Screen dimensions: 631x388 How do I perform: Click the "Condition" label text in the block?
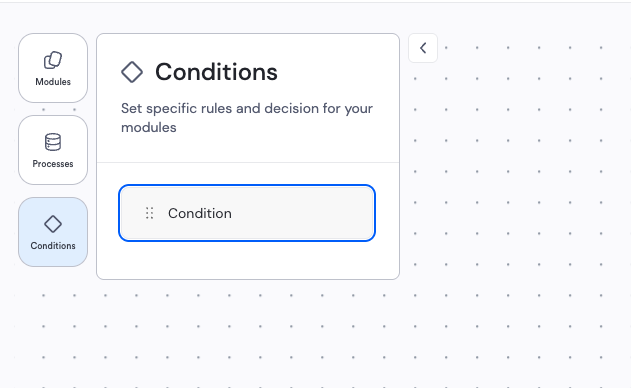pyautogui.click(x=200, y=213)
